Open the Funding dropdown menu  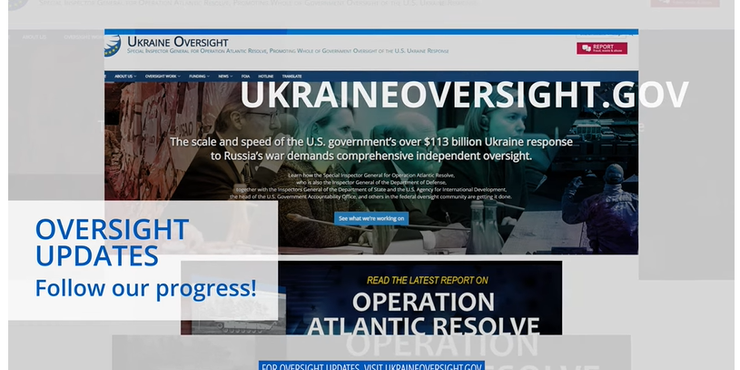click(x=199, y=76)
